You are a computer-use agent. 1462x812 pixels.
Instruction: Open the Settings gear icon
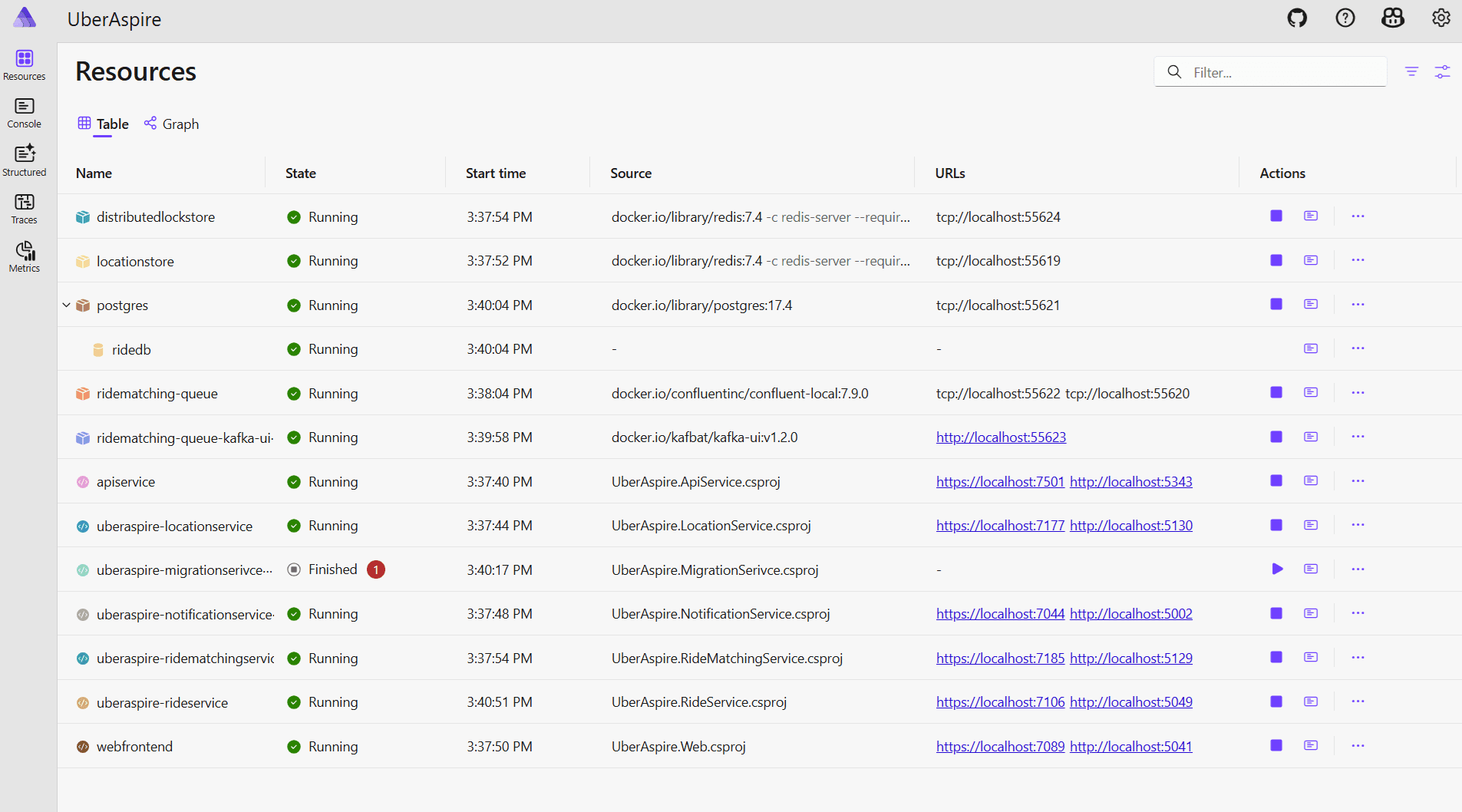click(x=1441, y=18)
